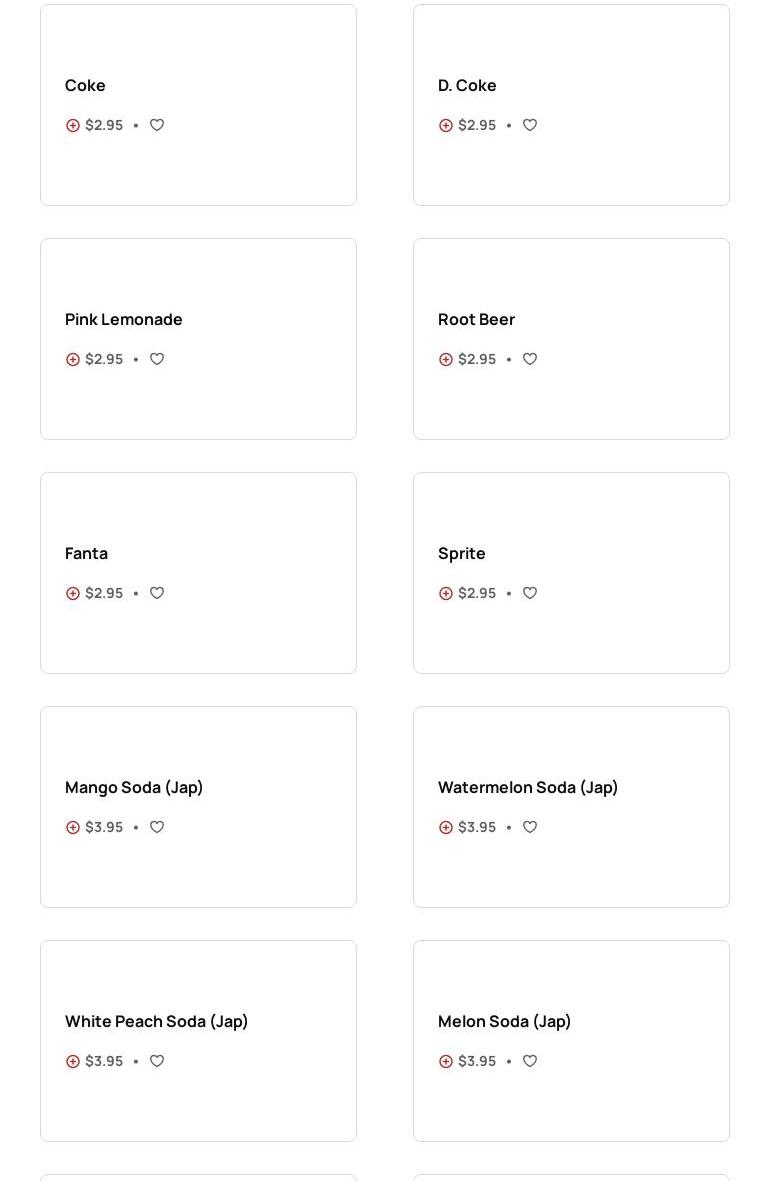Add Coke to the order
The width and height of the screenshot is (770, 1181).
(73, 125)
